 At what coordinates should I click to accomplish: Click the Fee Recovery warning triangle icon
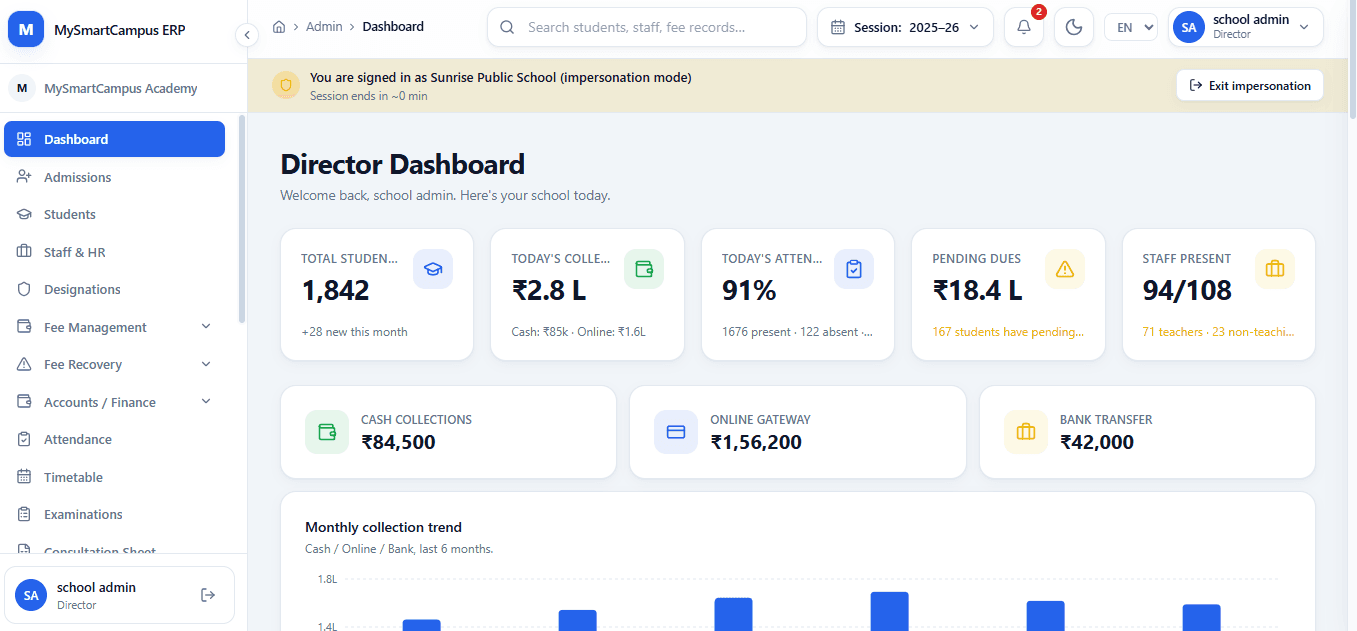tap(25, 364)
